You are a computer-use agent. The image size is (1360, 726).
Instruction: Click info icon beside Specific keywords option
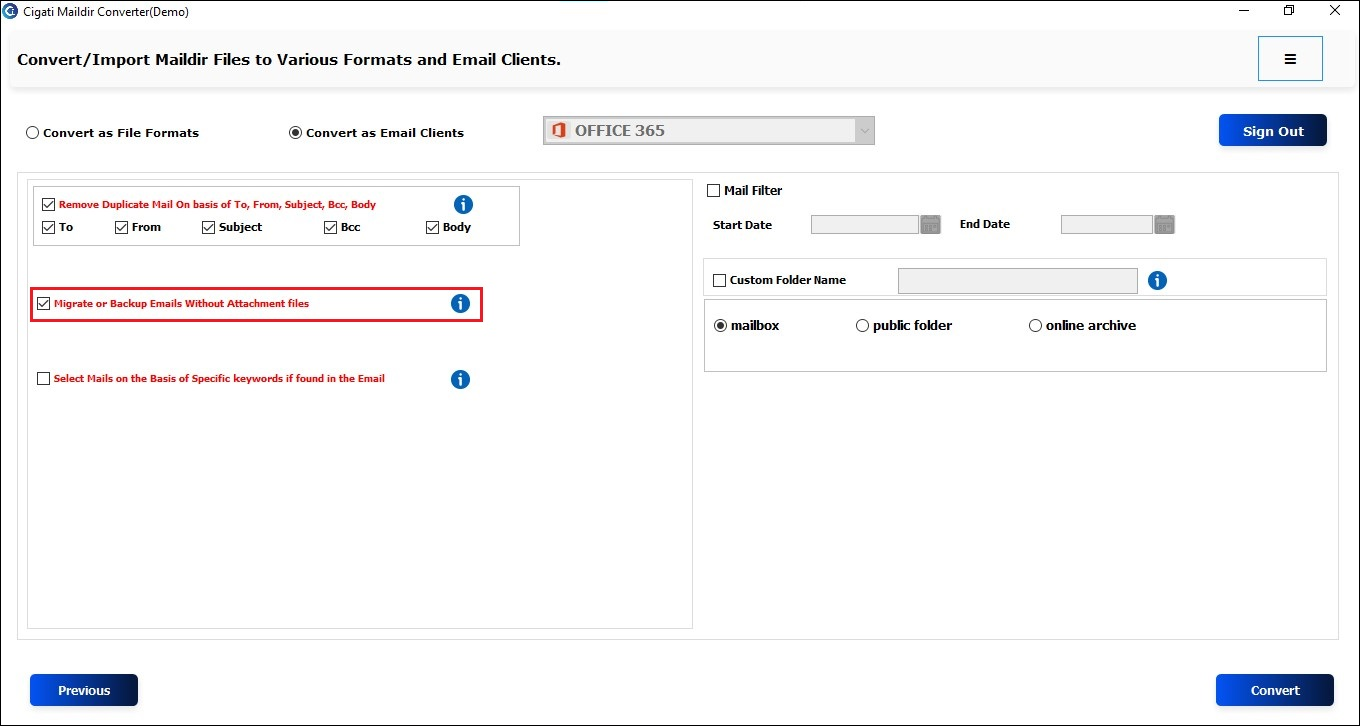pyautogui.click(x=460, y=379)
